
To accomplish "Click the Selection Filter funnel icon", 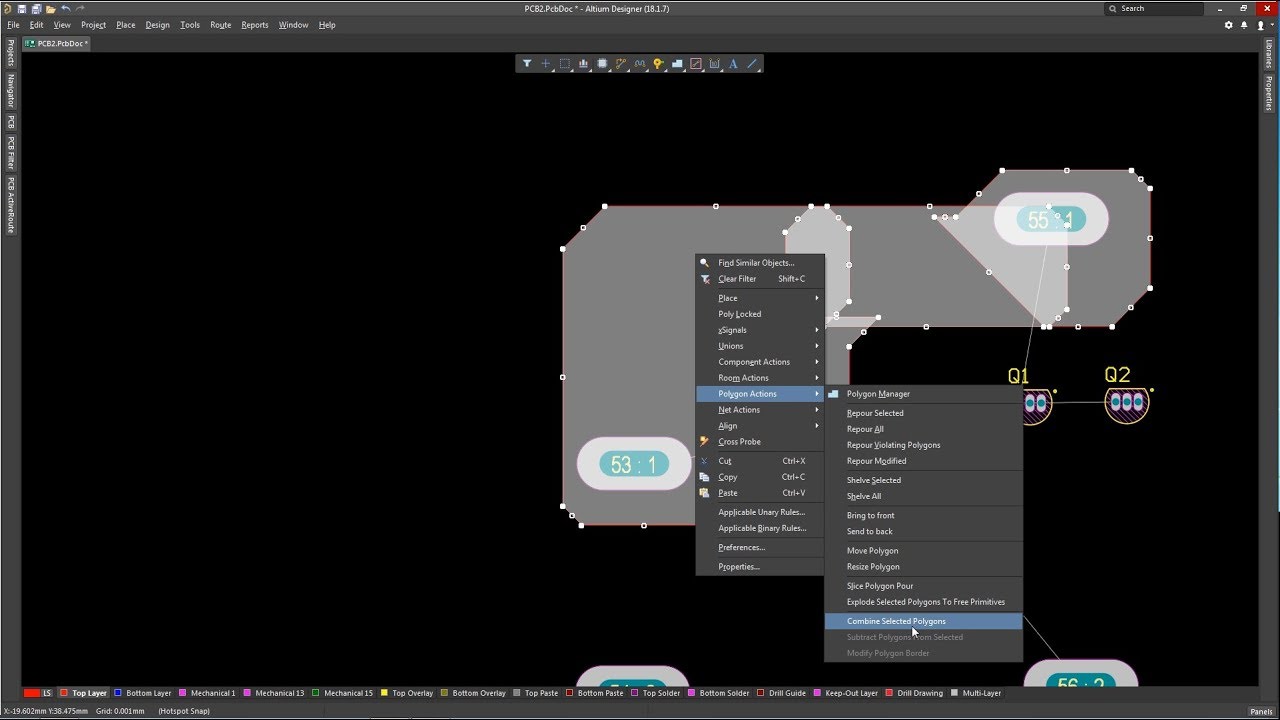I will tap(527, 64).
